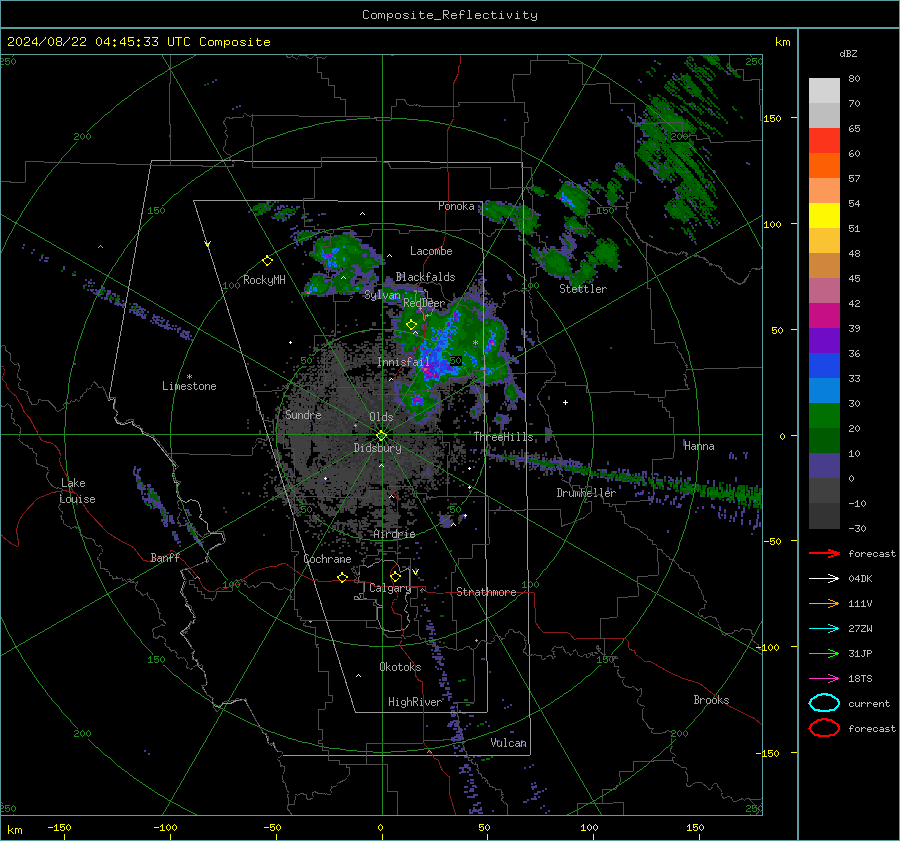This screenshot has height=841, width=900.
Task: Click the Composite_Reflectivity title text
Action: [x=450, y=15]
